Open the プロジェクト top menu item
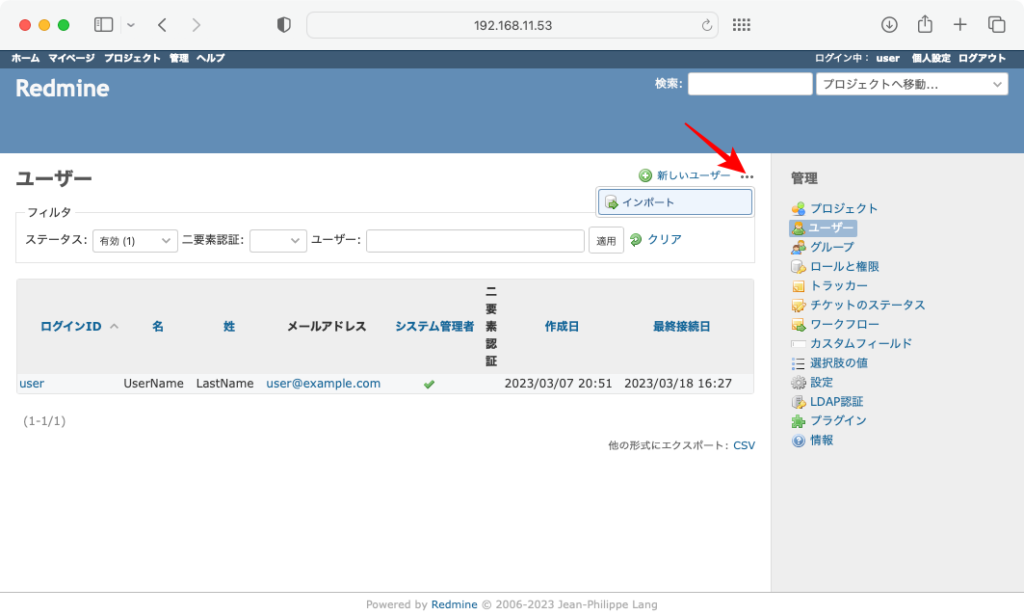This screenshot has width=1024, height=615. pyautogui.click(x=132, y=58)
